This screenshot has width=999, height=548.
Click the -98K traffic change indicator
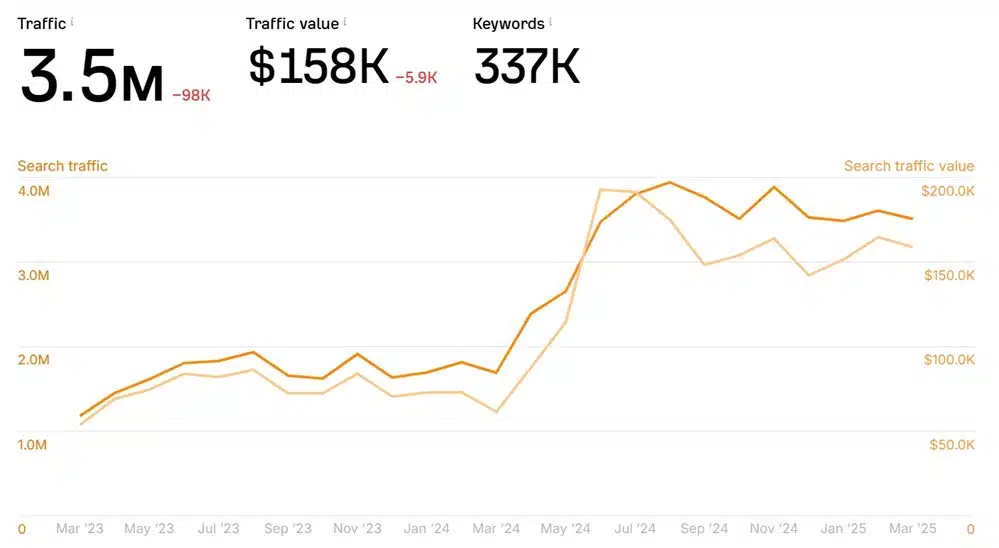pos(191,95)
